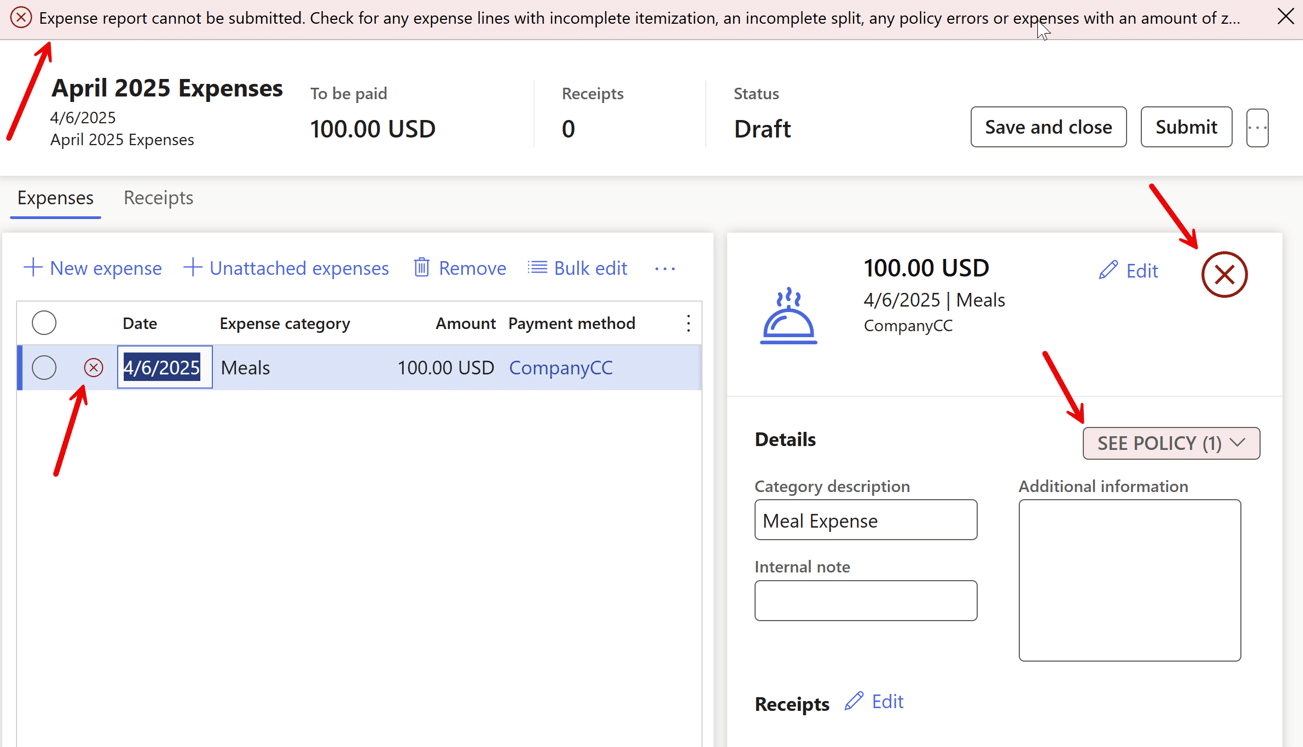The width and height of the screenshot is (1303, 747).
Task: Select all rows via header circle
Action: tap(44, 323)
